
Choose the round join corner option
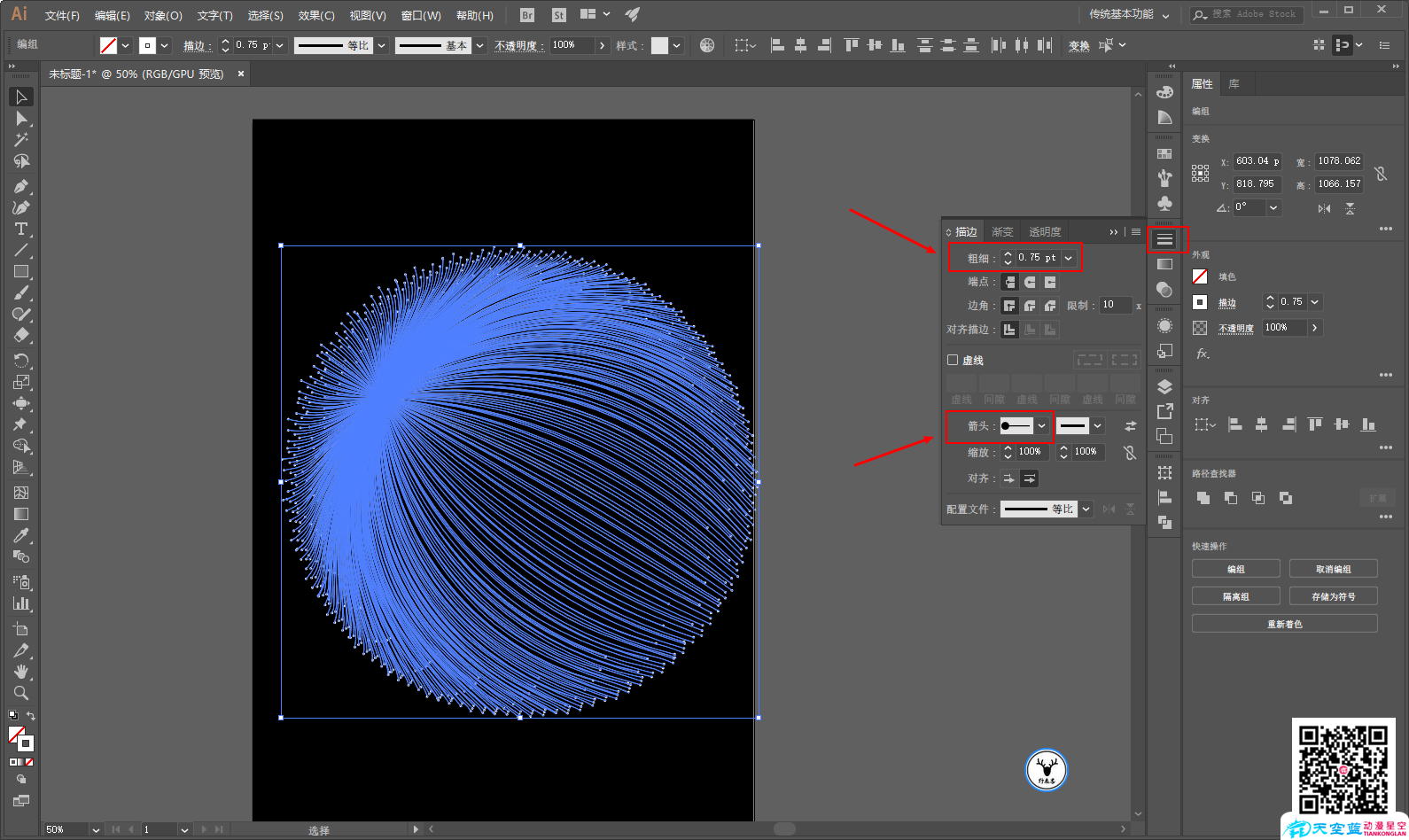click(1030, 306)
